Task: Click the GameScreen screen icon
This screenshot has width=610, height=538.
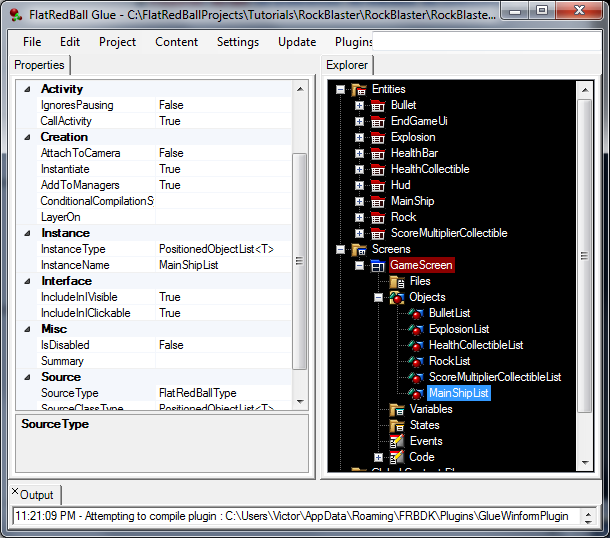Action: point(378,266)
